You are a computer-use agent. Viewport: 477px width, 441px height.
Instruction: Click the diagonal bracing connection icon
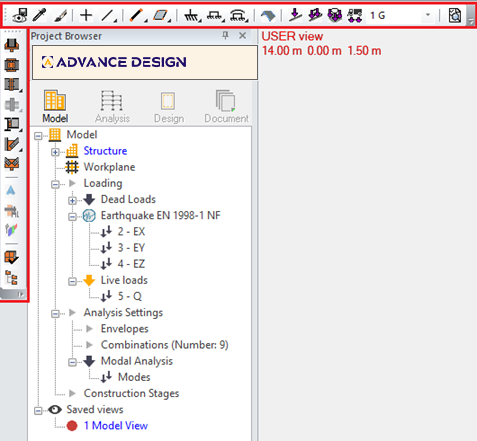[x=13, y=144]
